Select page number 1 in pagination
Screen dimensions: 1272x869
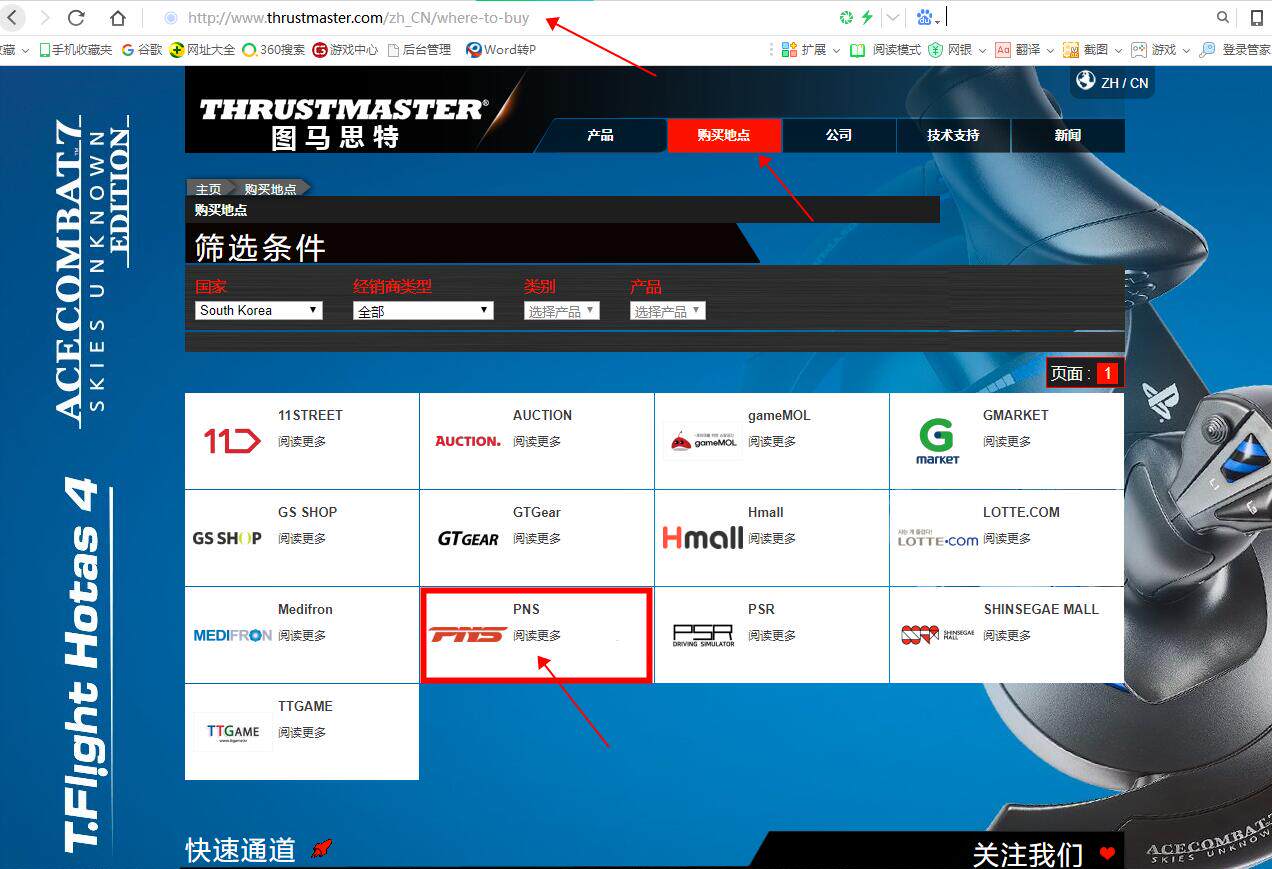coord(1107,373)
